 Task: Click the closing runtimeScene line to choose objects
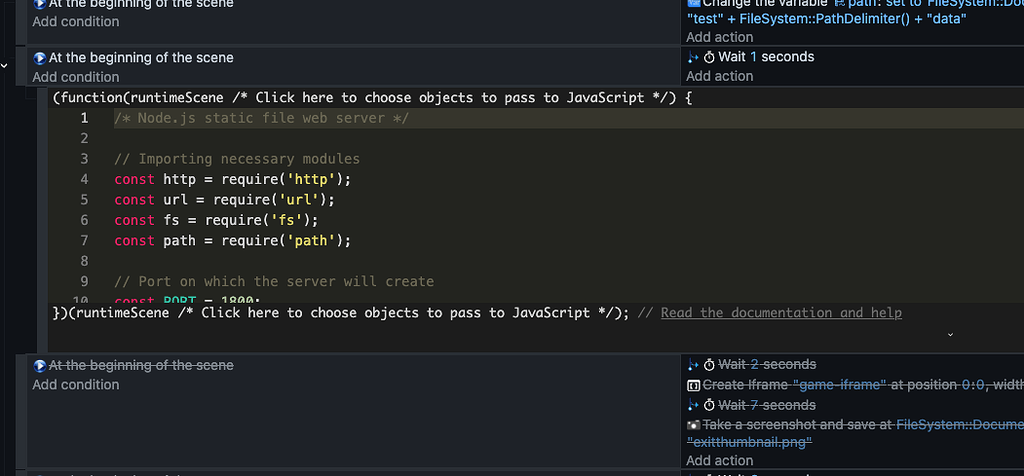point(341,313)
